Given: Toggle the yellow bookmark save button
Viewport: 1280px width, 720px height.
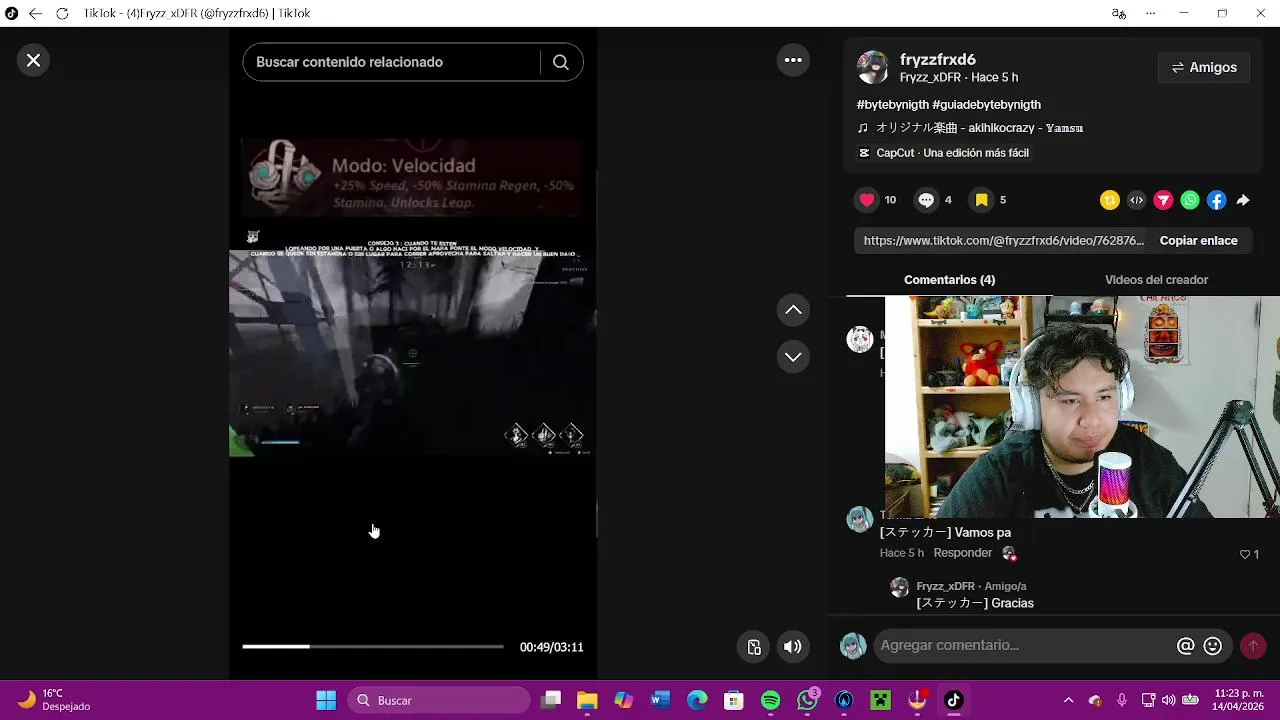Looking at the screenshot, I should (x=982, y=200).
